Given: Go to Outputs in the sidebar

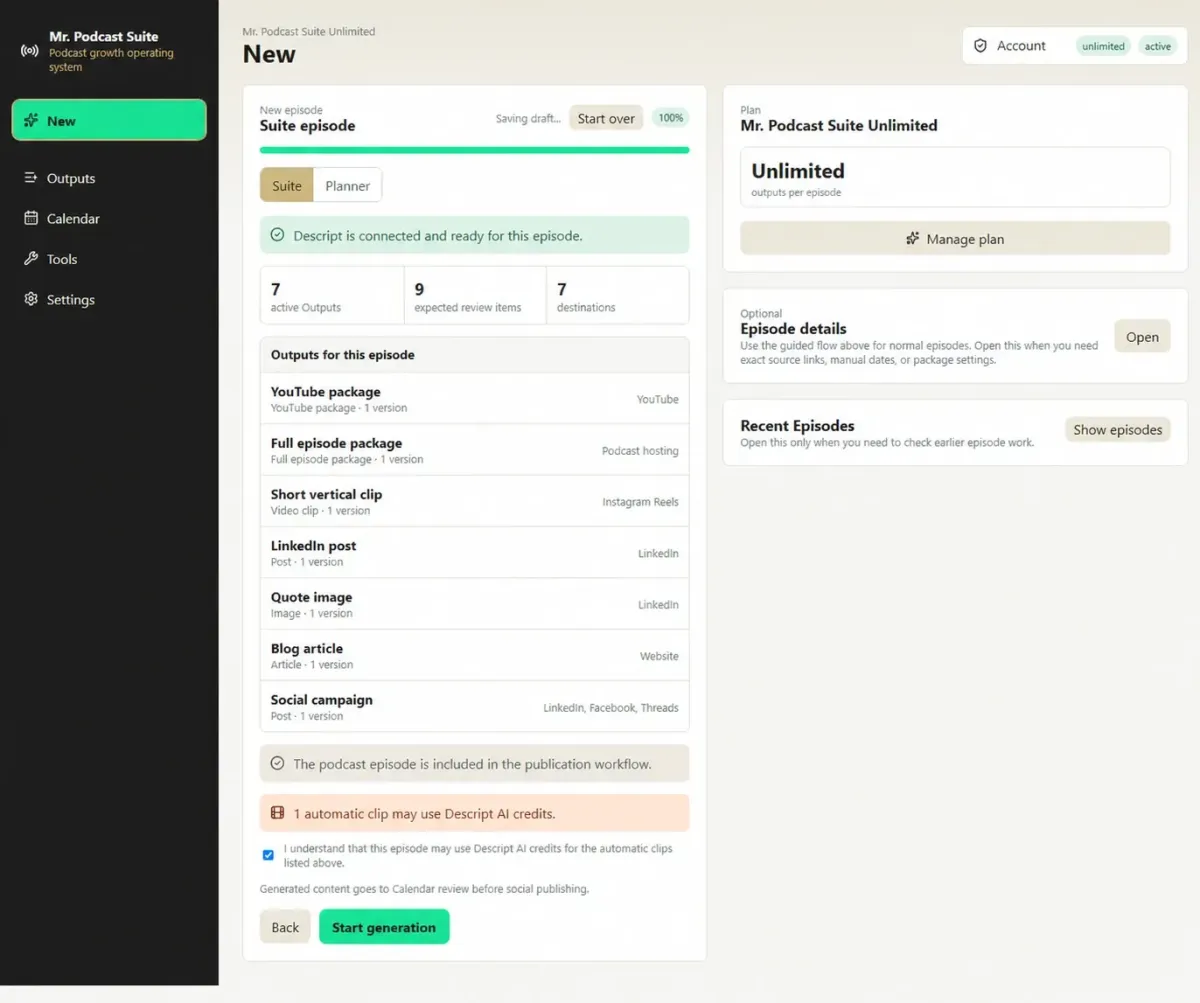Looking at the screenshot, I should [109, 178].
